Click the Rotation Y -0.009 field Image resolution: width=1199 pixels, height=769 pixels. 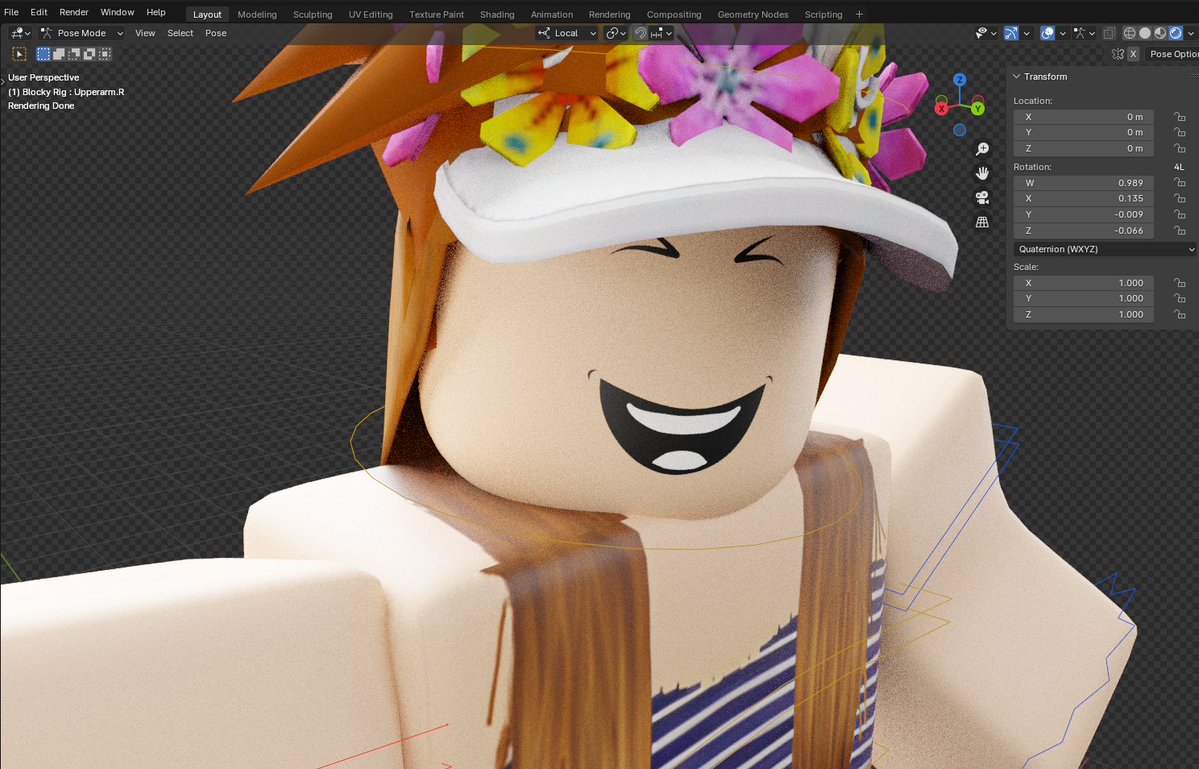coord(1083,214)
